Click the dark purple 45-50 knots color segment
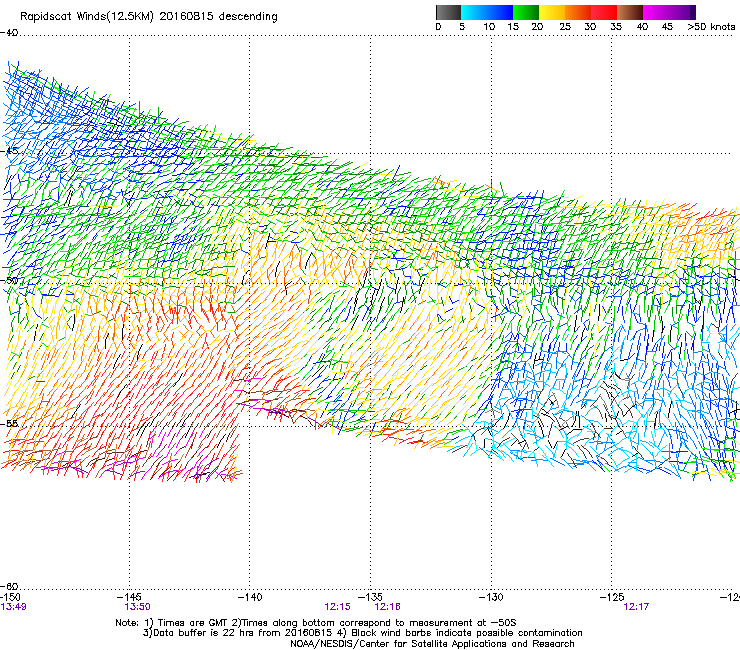 [682, 12]
